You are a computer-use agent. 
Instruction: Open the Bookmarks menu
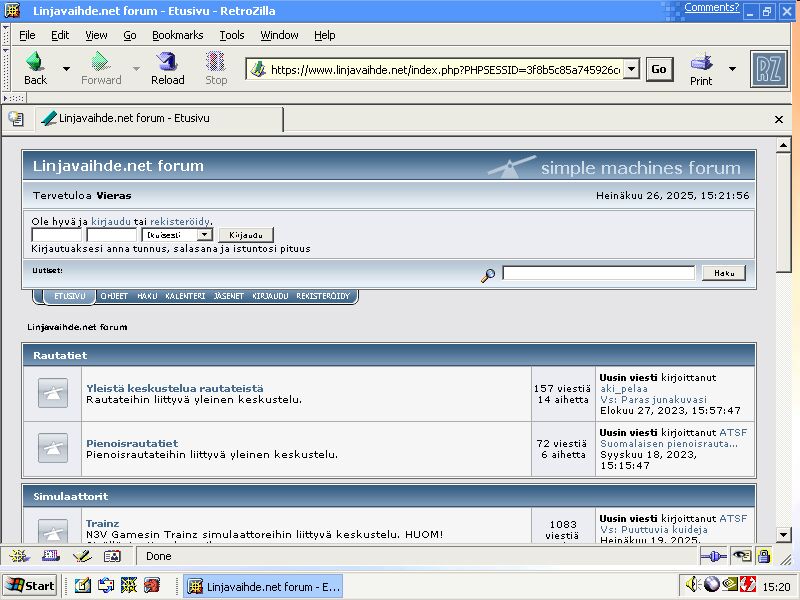177,35
